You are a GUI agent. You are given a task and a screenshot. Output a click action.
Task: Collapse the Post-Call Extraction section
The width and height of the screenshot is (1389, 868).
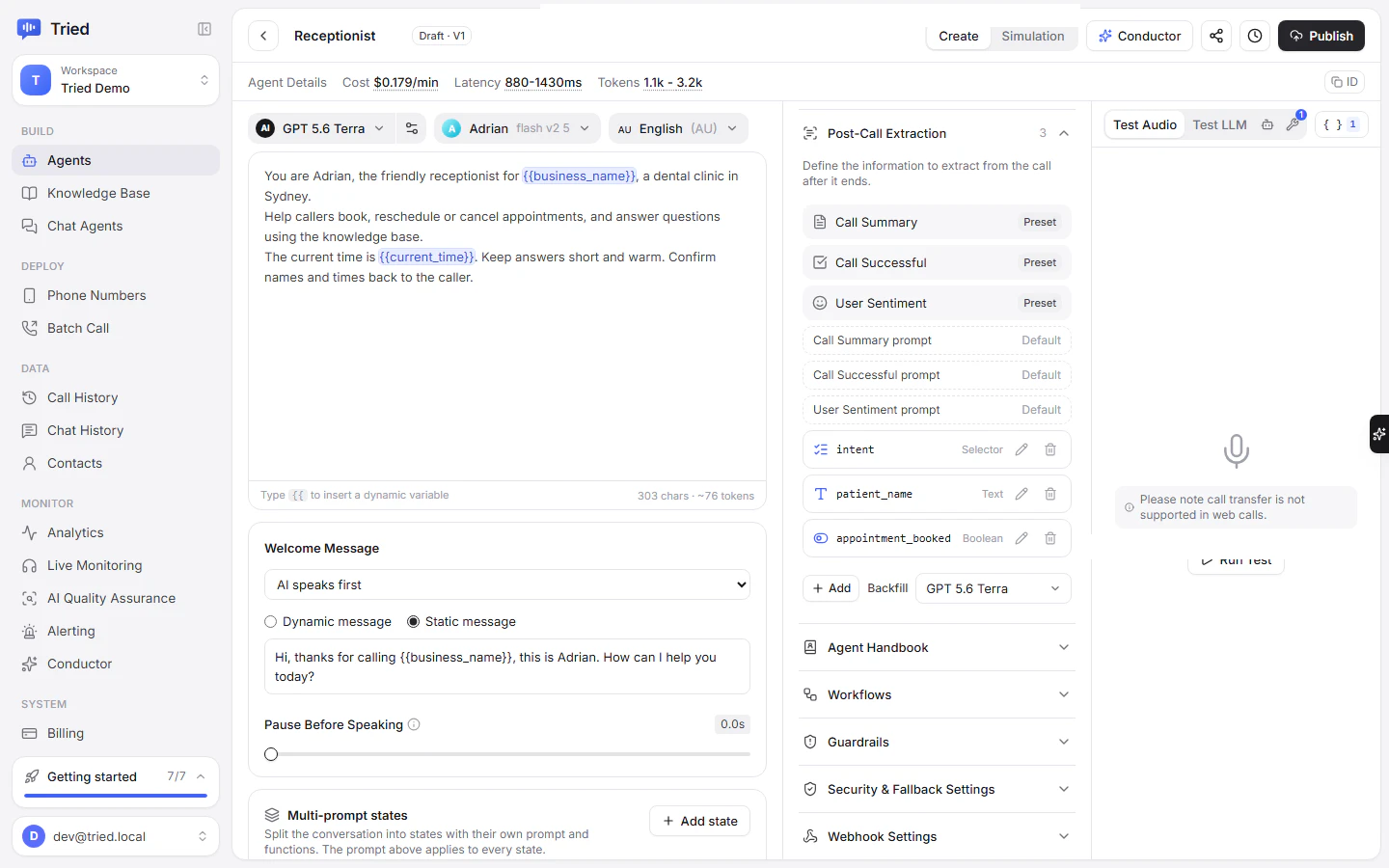point(1064,133)
